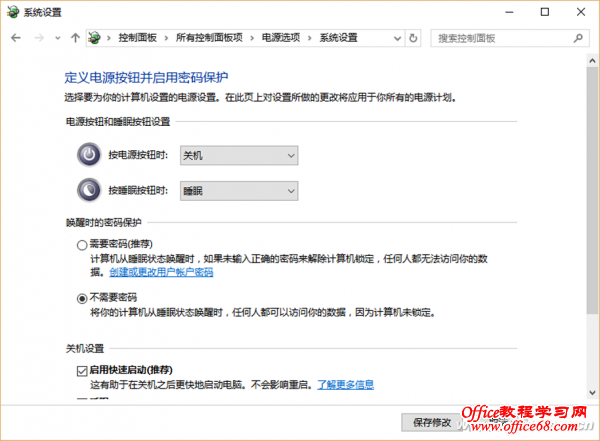The height and width of the screenshot is (441, 600).
Task: Minimize the 系统设置 window
Action: tap(509, 12)
